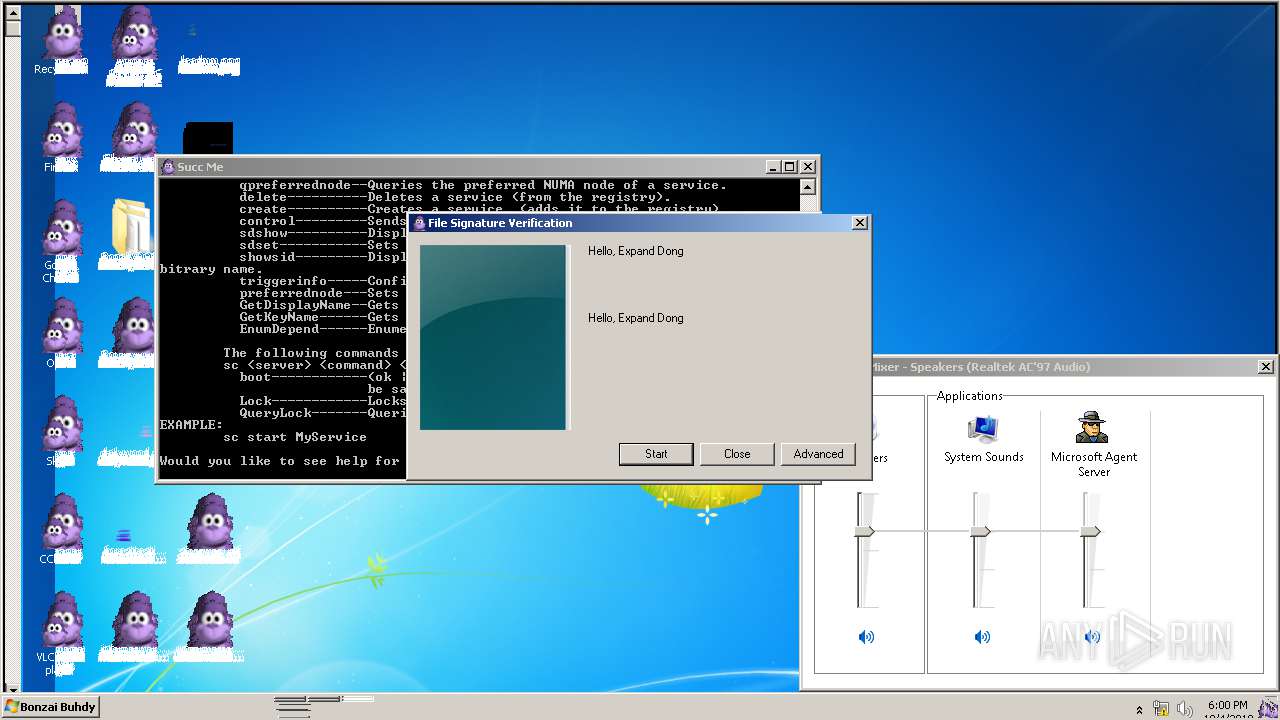Click the System Sounds volume slider handle
1280x720 pixels.
pos(981,531)
